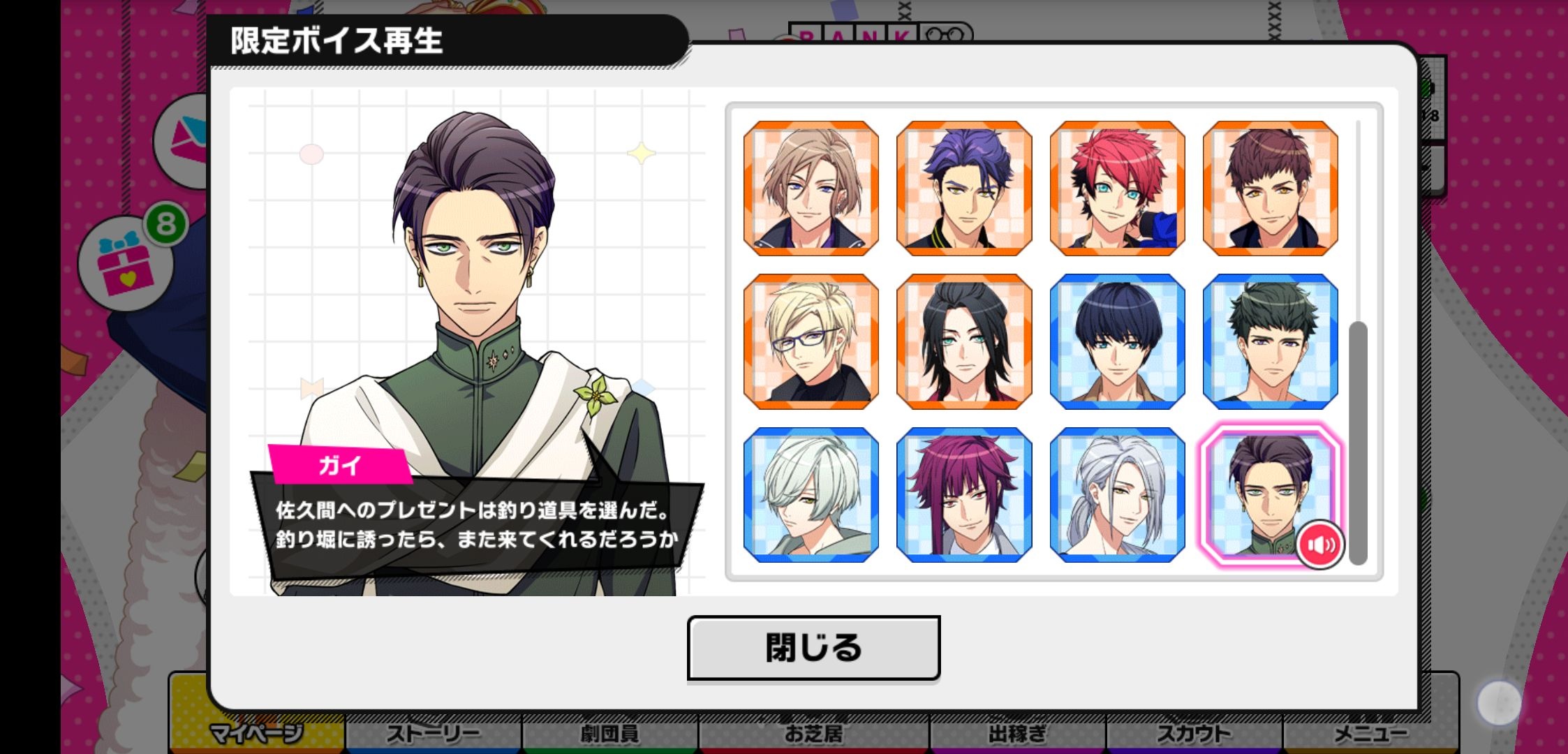Viewport: 1568px width, 754px height.
Task: Select the dark navy bowl-cut character portrait
Action: point(1117,341)
